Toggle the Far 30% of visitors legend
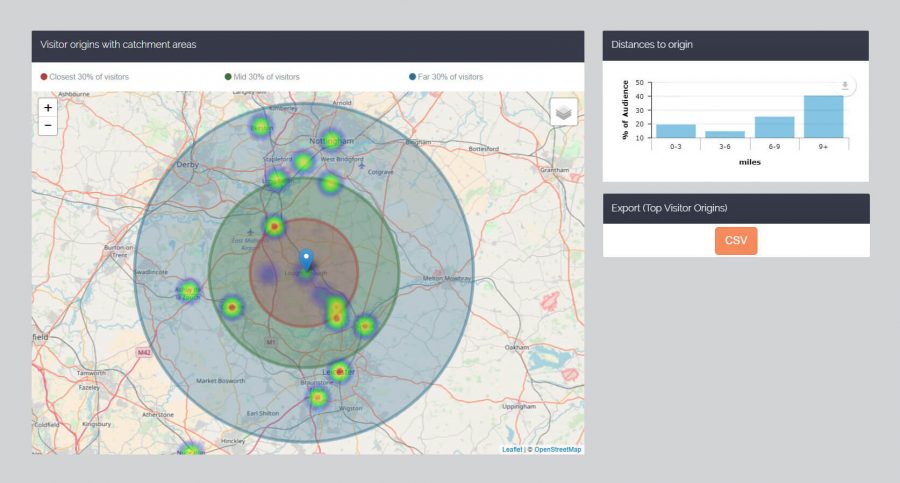Viewport: 900px width, 483px height. (450, 77)
